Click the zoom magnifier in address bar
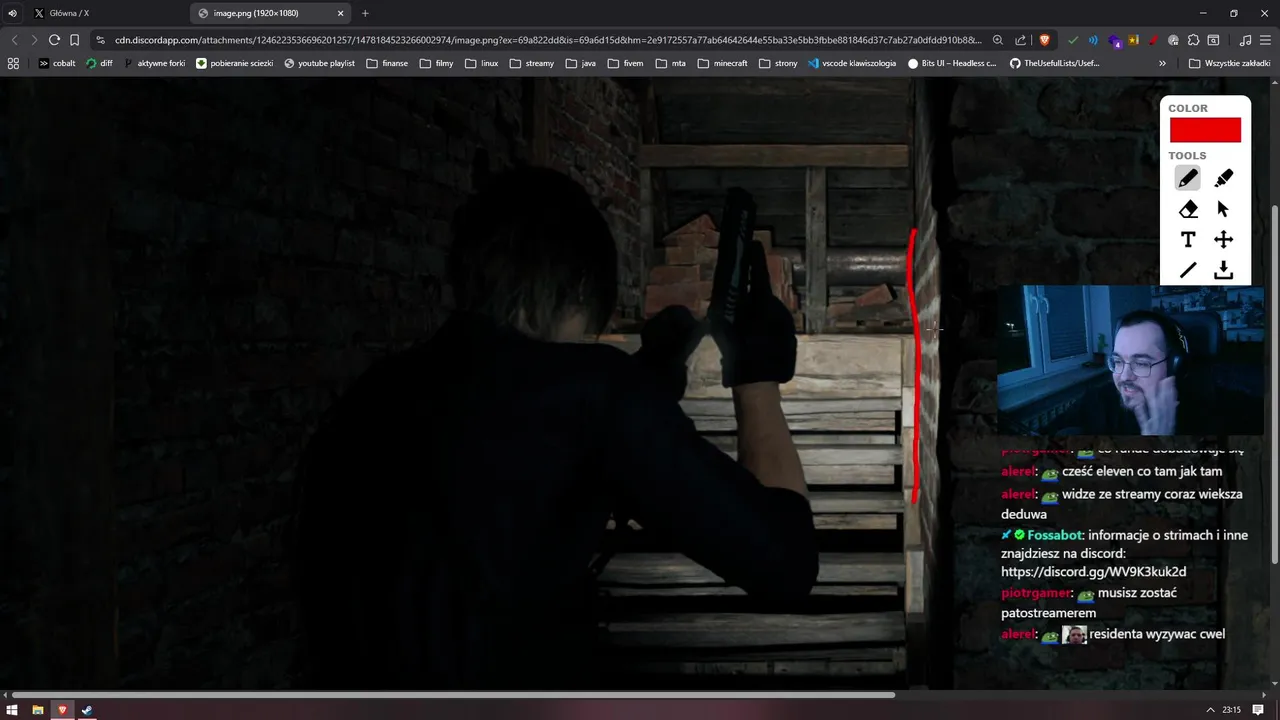Viewport: 1280px width, 720px height. 997,40
